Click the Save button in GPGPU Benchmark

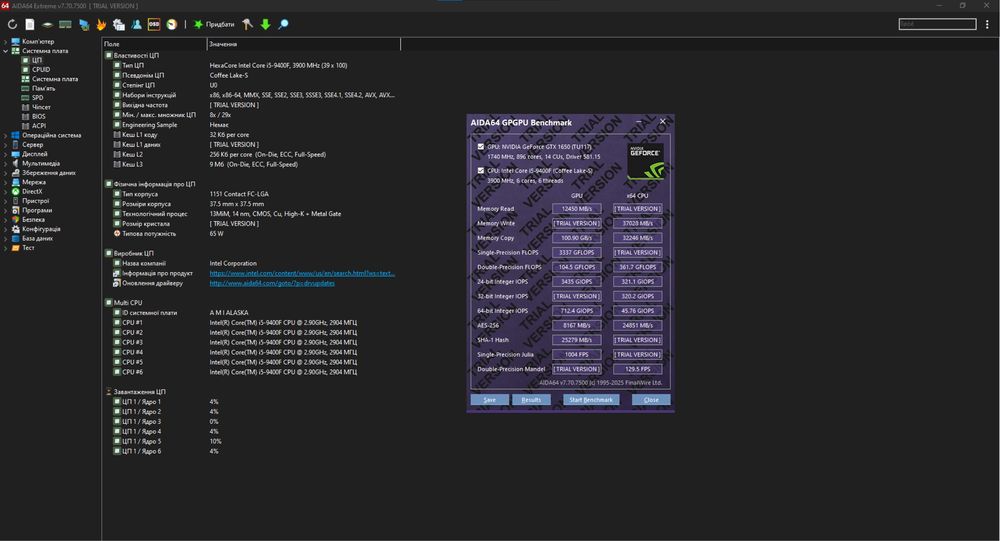point(489,400)
